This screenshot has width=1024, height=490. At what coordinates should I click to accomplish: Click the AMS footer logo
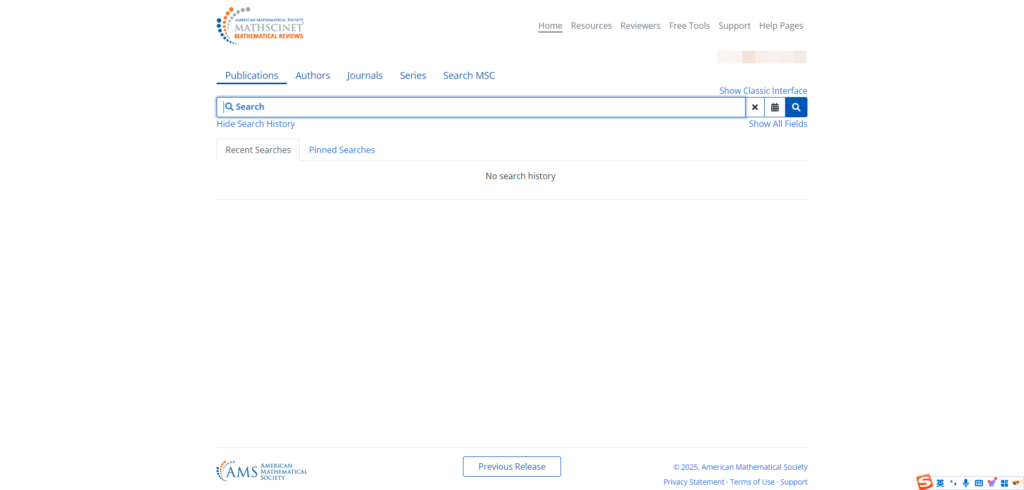click(262, 470)
